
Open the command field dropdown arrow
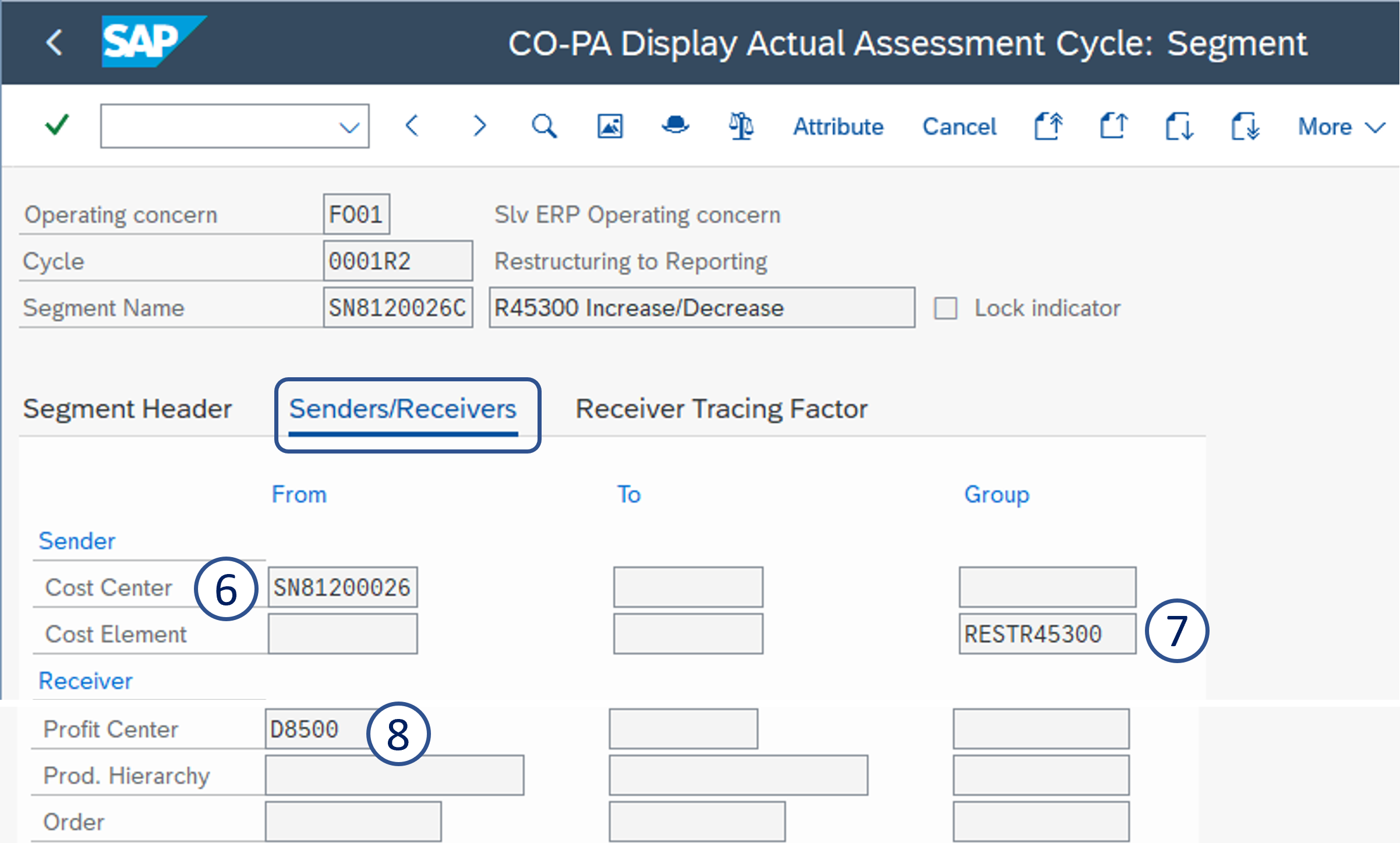349,127
